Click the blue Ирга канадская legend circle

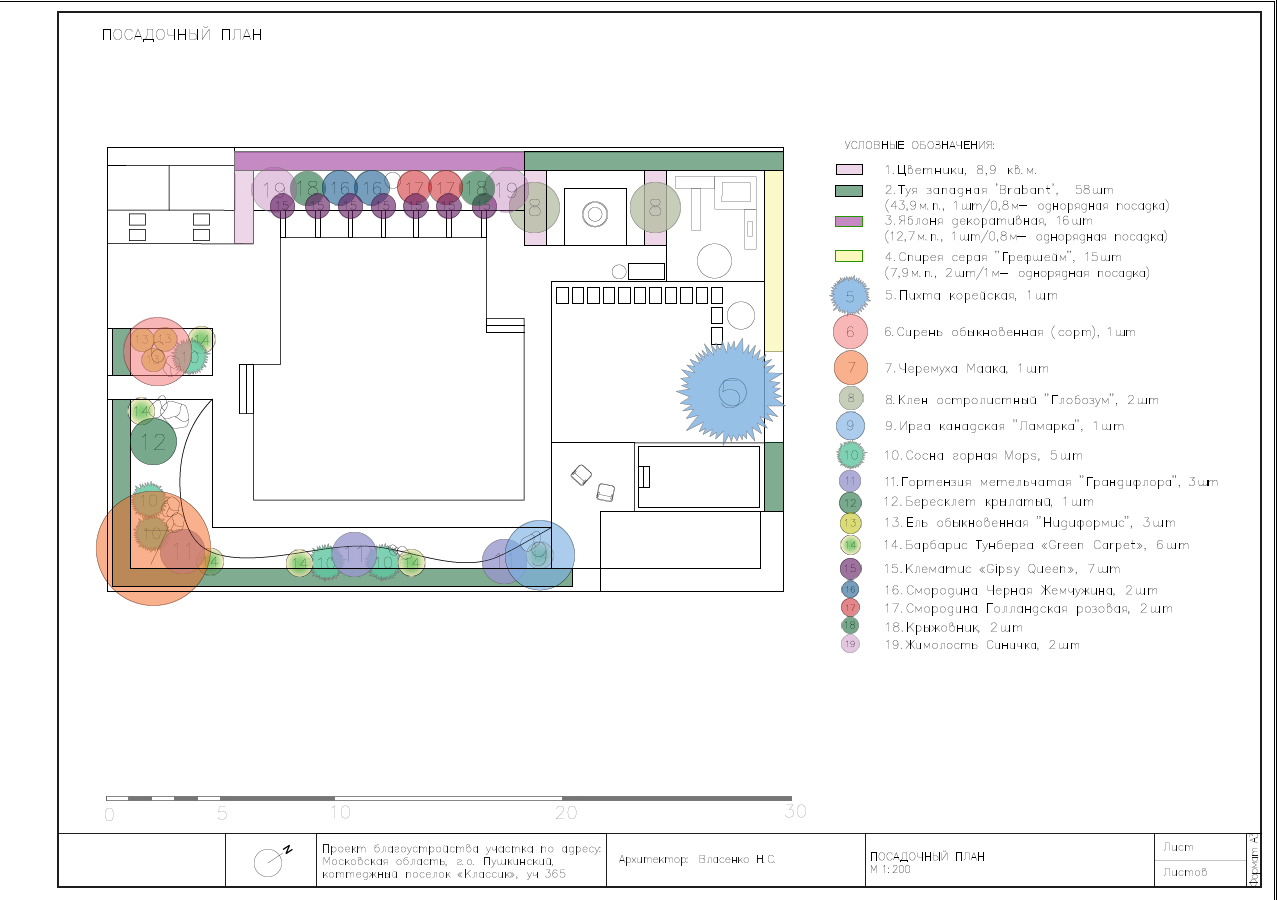point(850,426)
